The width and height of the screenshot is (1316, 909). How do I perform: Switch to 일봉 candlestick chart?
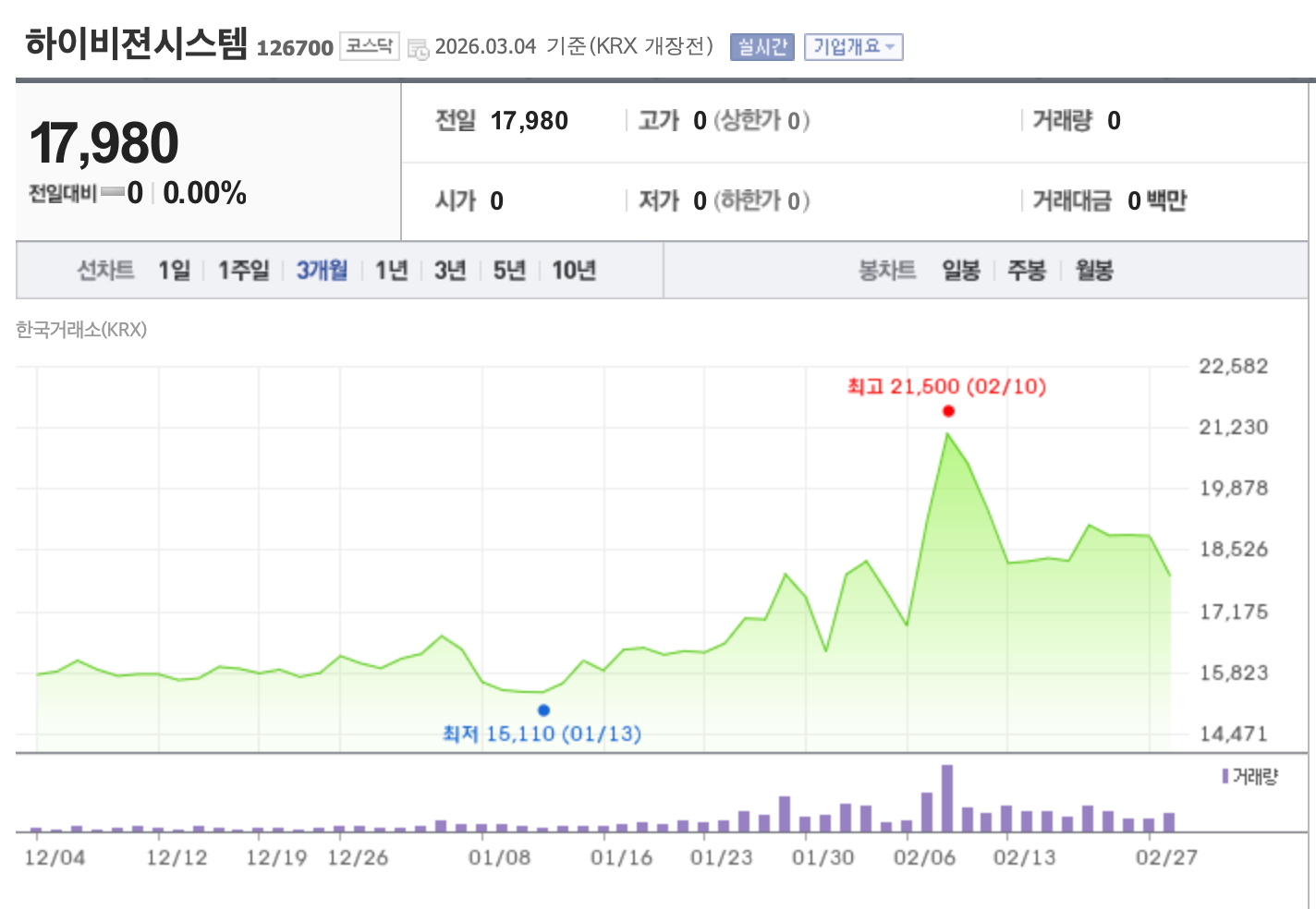[x=961, y=271]
